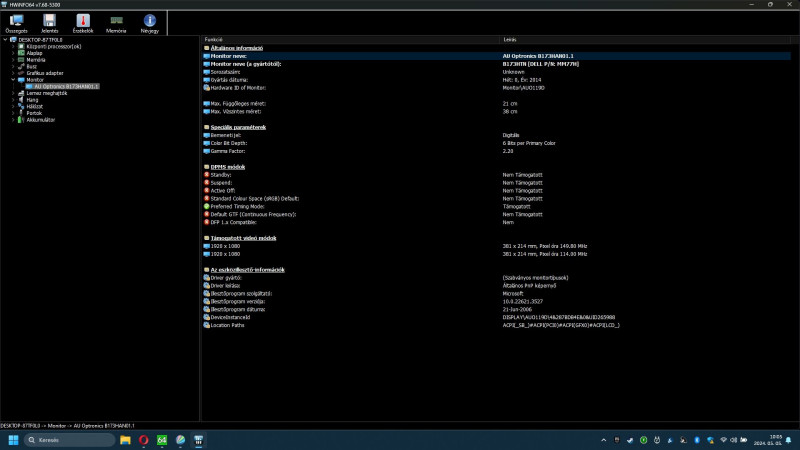This screenshot has width=800, height=450.
Task: Select the Color Bit Depth row
Action: [496, 143]
